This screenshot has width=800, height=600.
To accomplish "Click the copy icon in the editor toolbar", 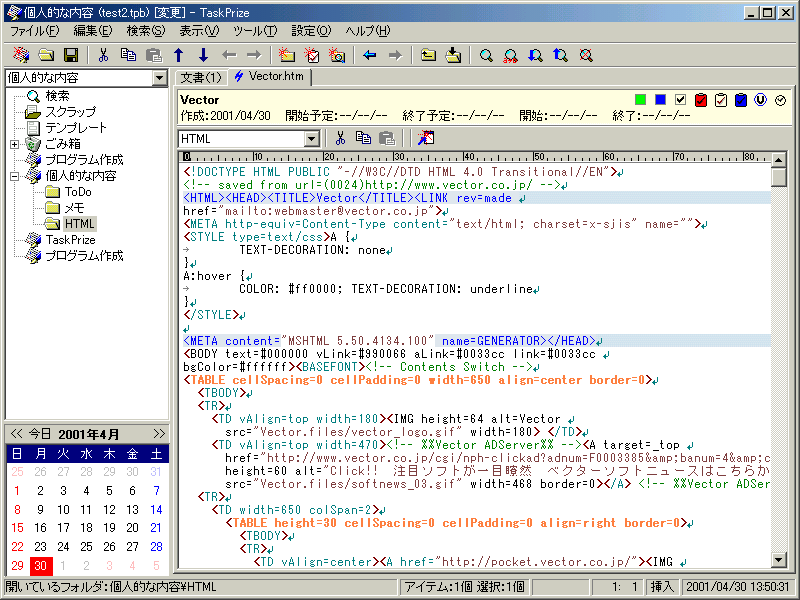I will [363, 138].
